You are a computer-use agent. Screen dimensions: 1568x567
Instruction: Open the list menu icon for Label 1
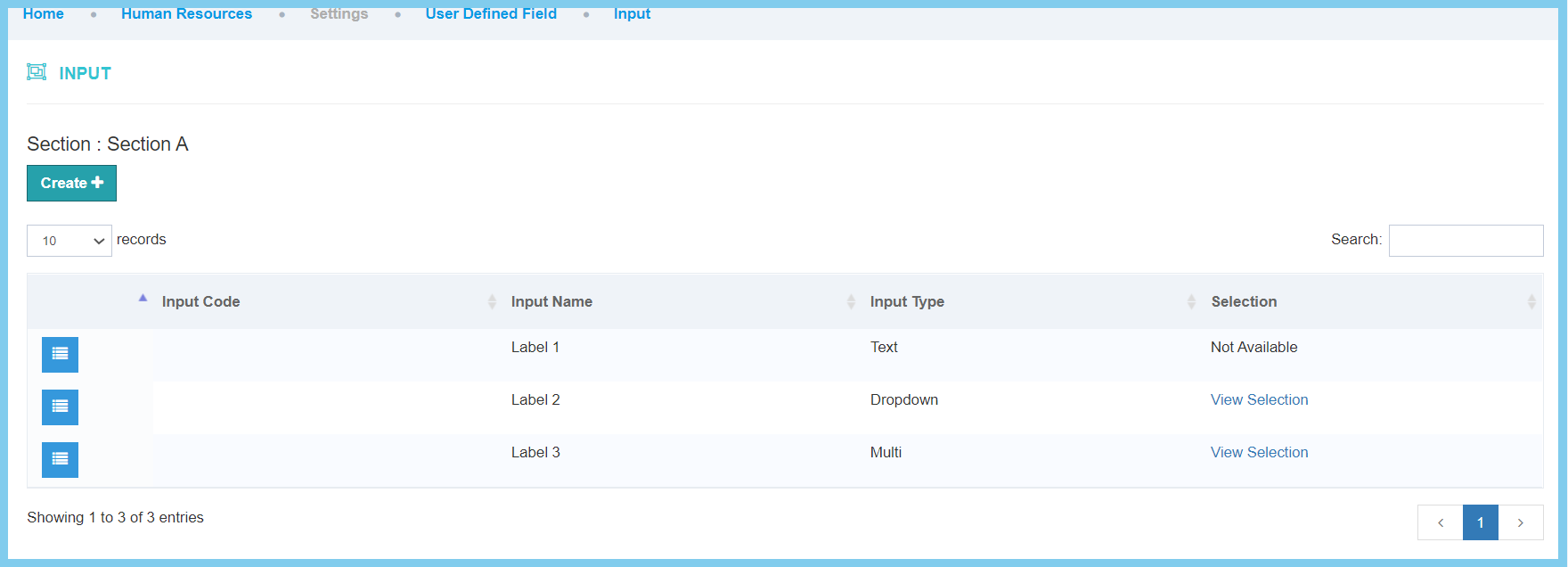point(60,354)
